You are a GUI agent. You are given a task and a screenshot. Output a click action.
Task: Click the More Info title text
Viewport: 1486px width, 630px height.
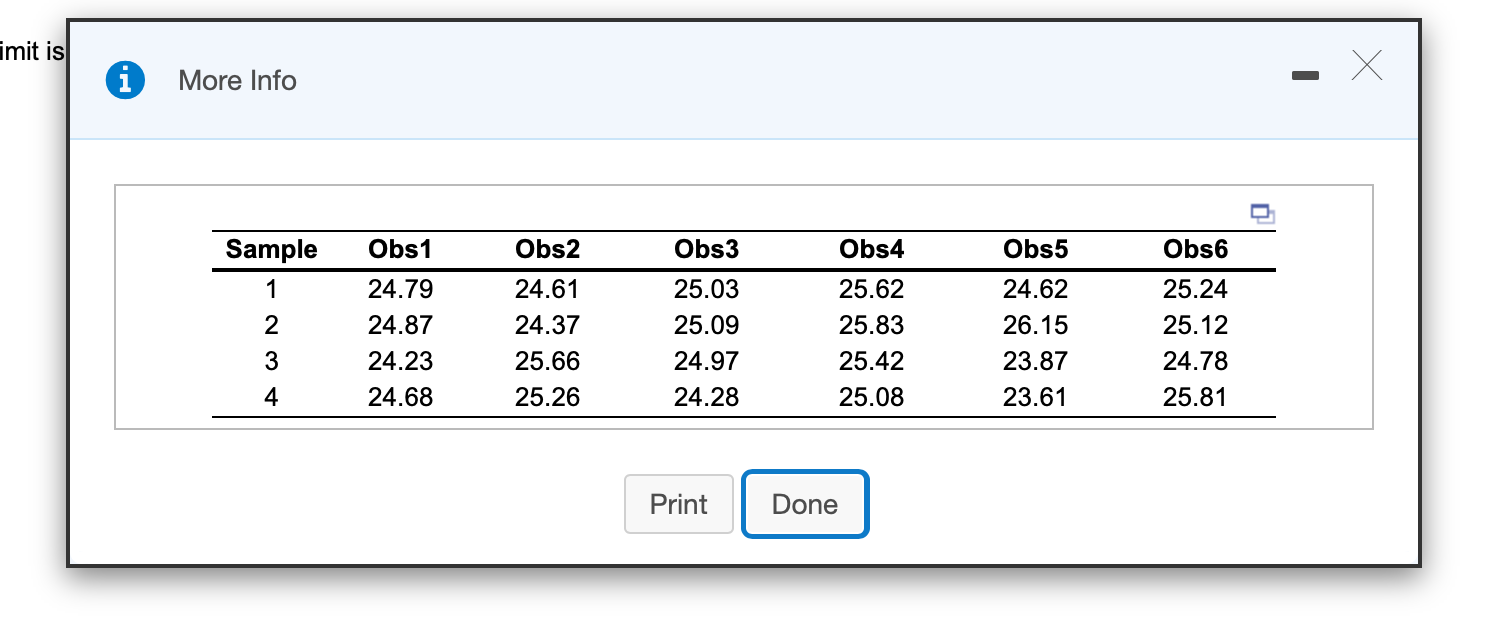pos(237,81)
